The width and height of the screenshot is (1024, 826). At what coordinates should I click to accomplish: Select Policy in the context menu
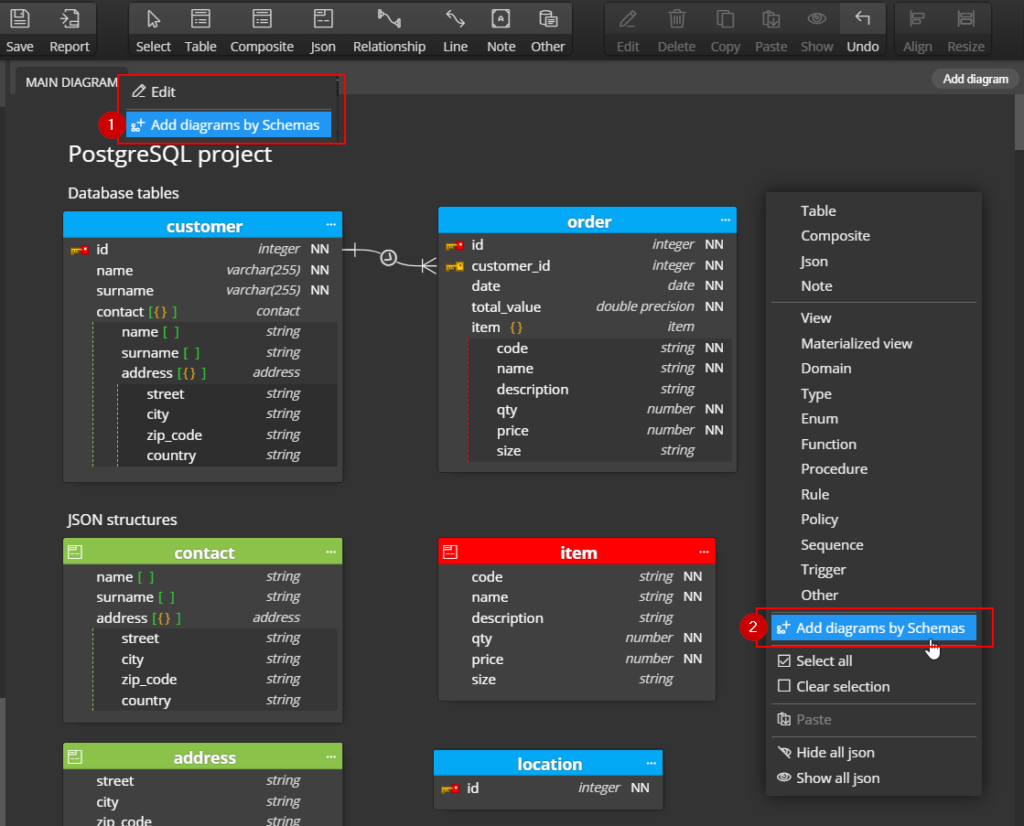[820, 519]
